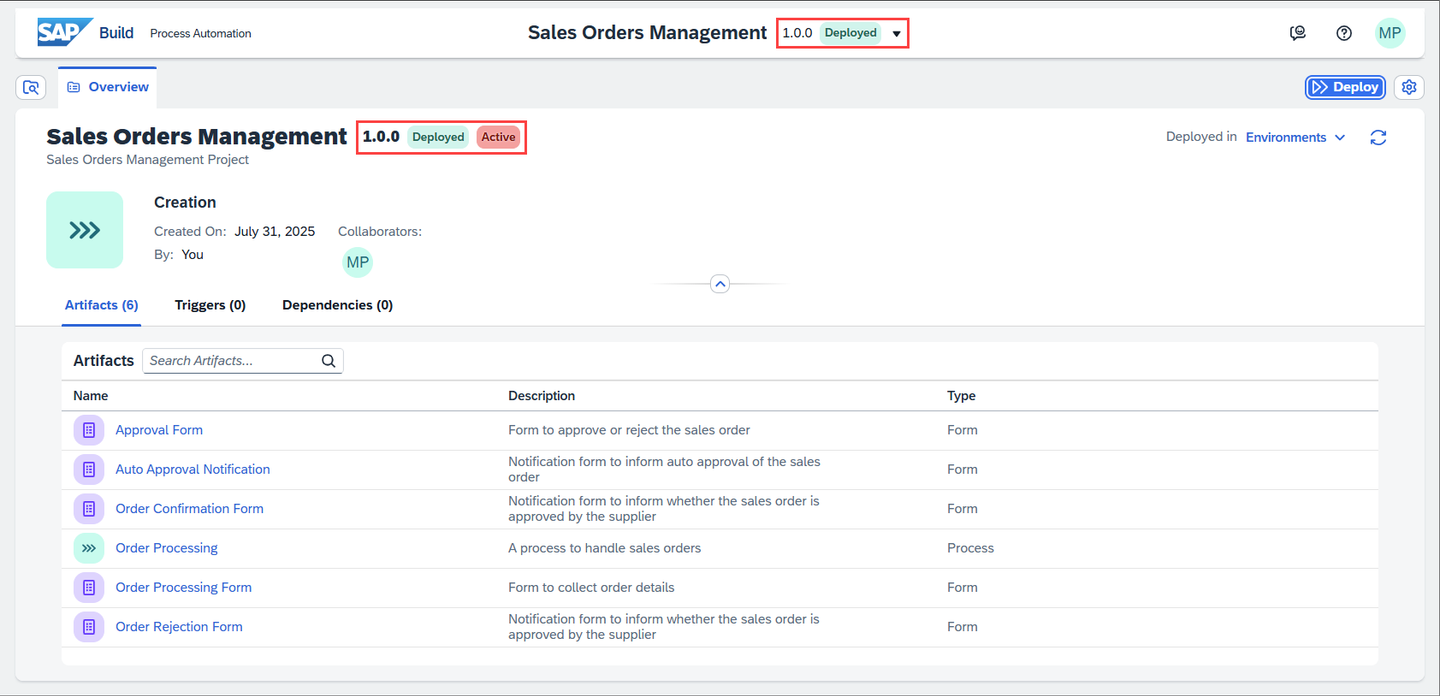
Task: Click the Process type cell
Action: (x=970, y=548)
